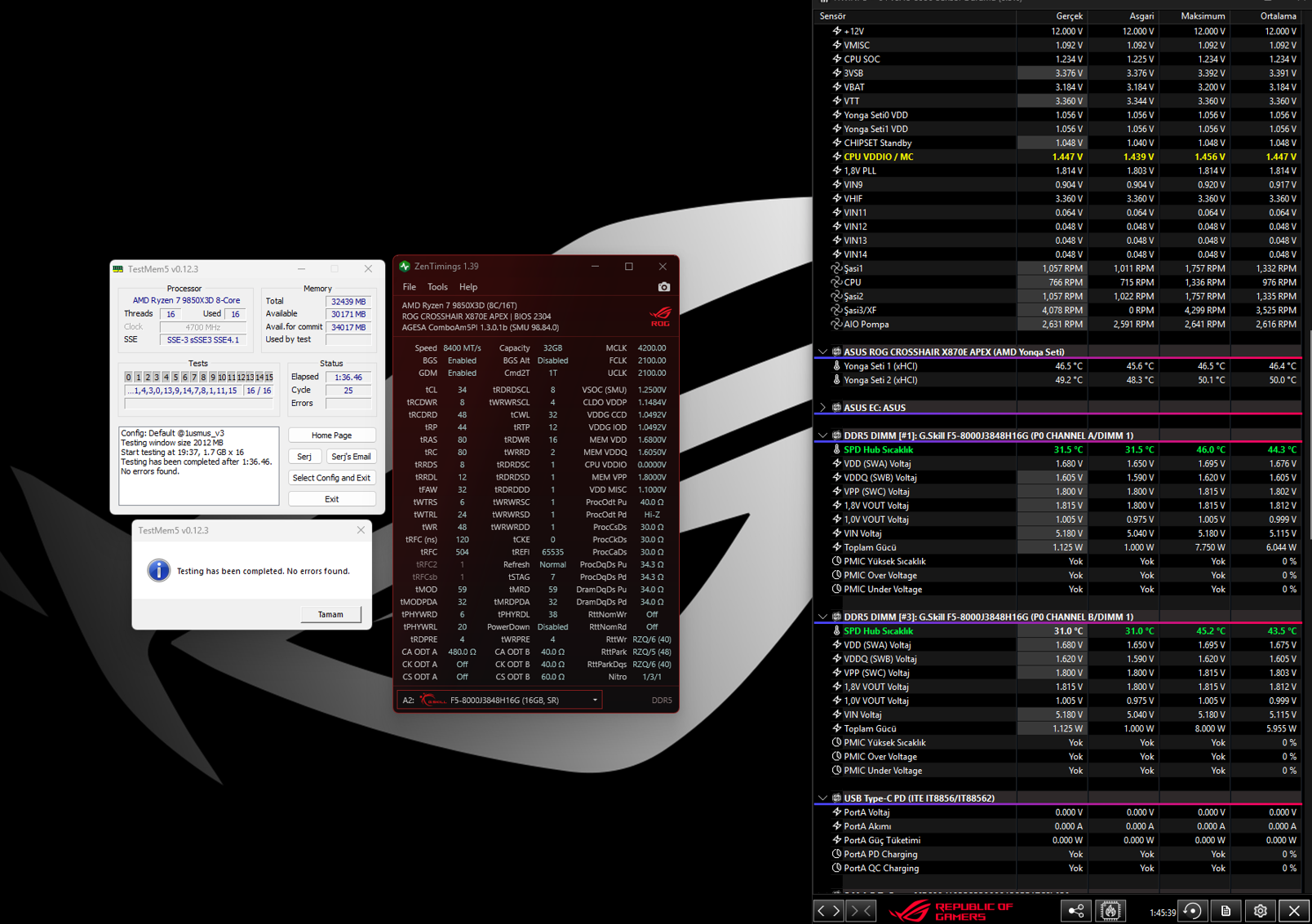
Task: Click the Exit button in TestMem5
Action: [331, 499]
